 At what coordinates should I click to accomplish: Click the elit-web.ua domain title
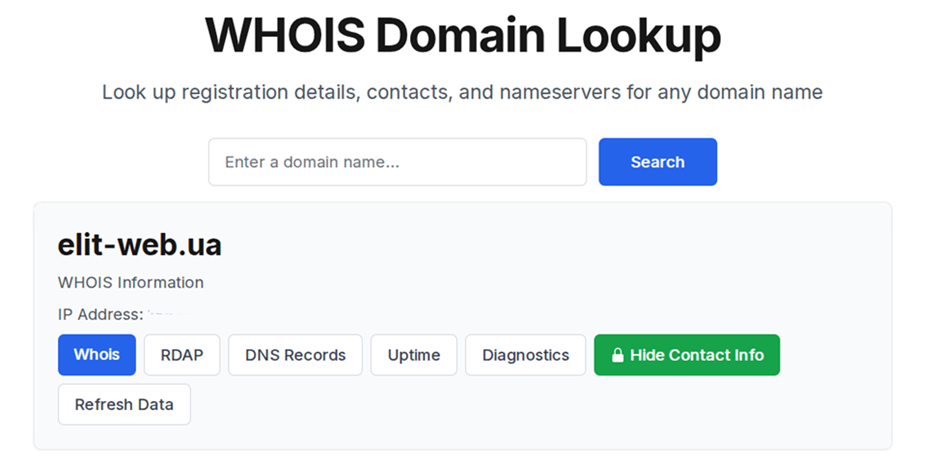pyautogui.click(x=140, y=245)
